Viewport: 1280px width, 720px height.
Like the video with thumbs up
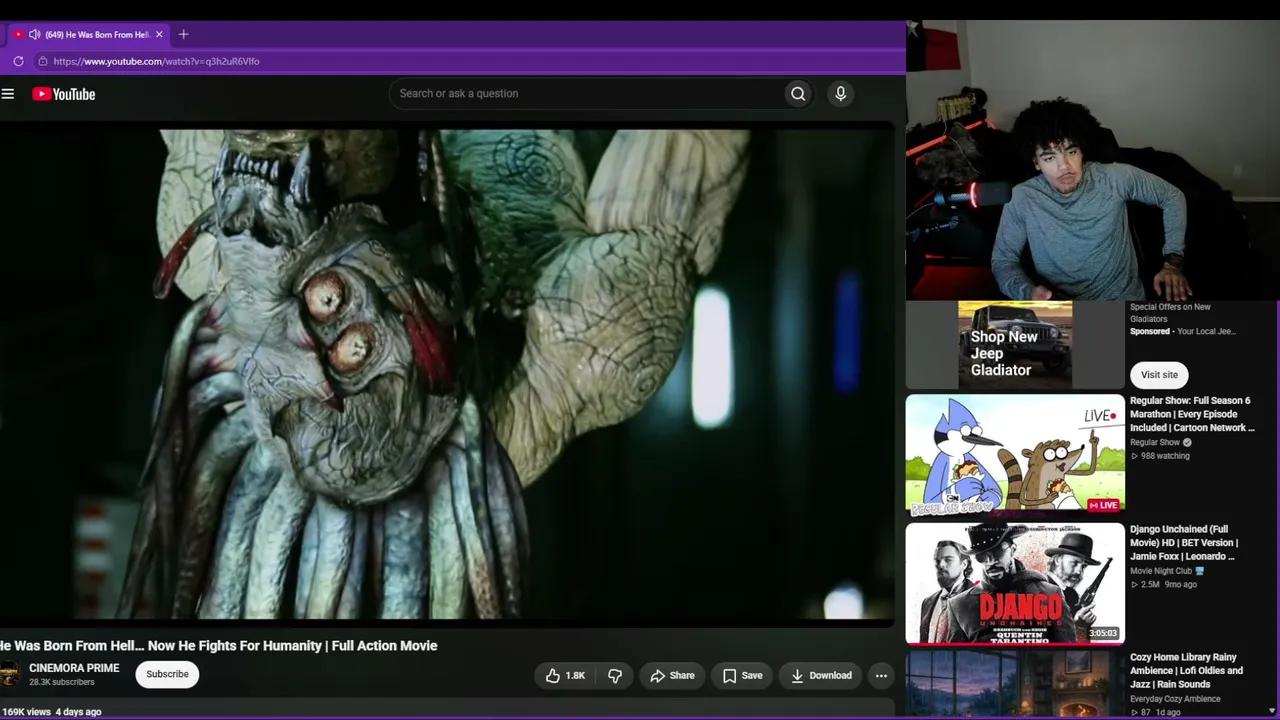pos(565,676)
